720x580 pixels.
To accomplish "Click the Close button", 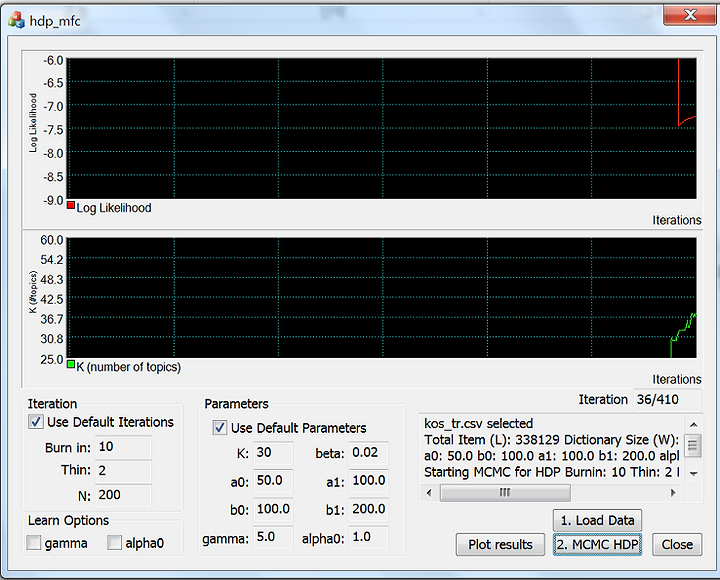I will click(x=677, y=545).
